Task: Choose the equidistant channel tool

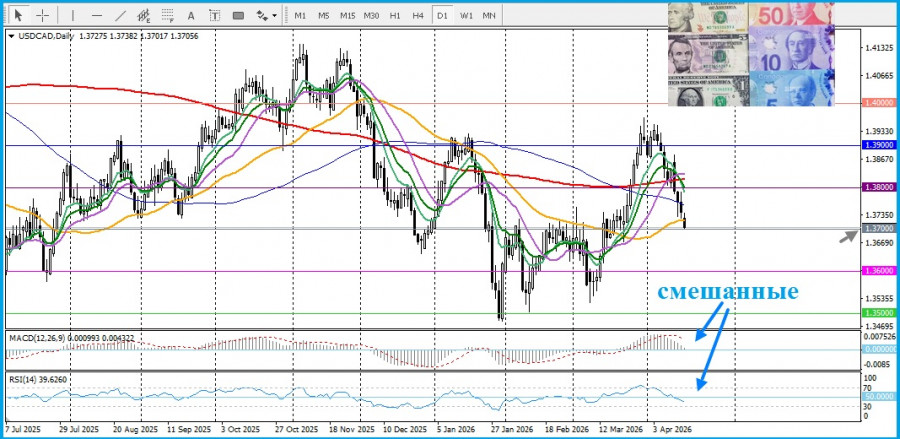Action: 147,15
